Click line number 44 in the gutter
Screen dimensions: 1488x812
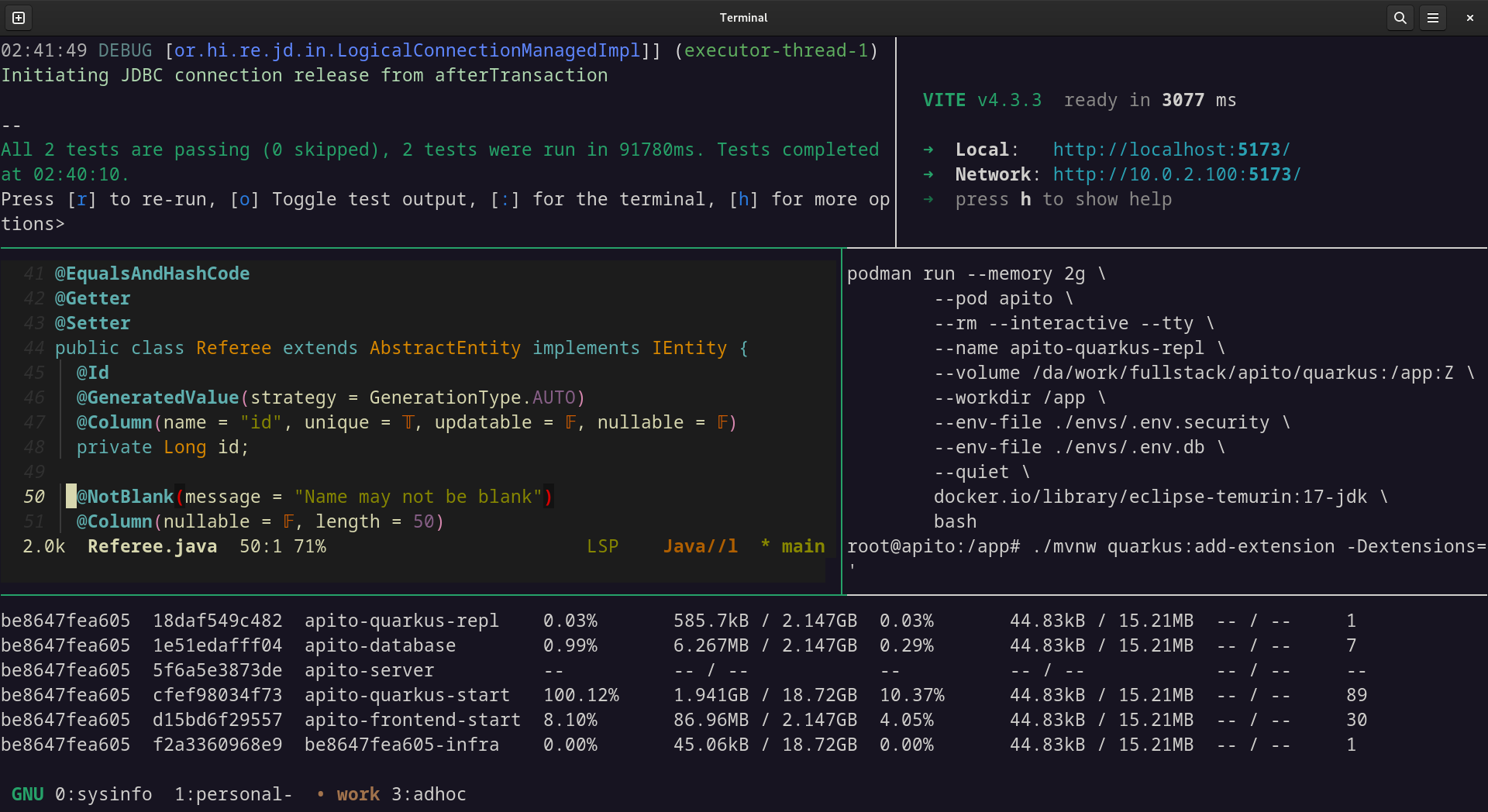click(33, 348)
